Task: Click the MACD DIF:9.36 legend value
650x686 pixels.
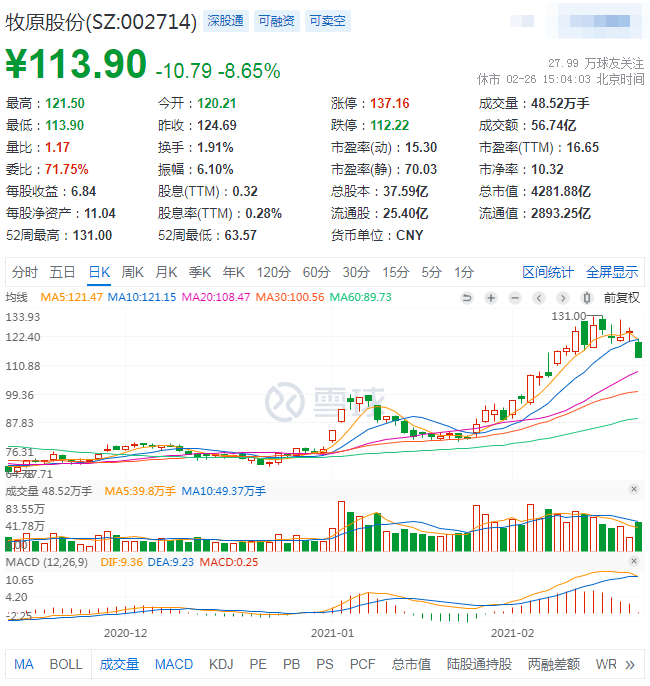Action: coord(122,562)
